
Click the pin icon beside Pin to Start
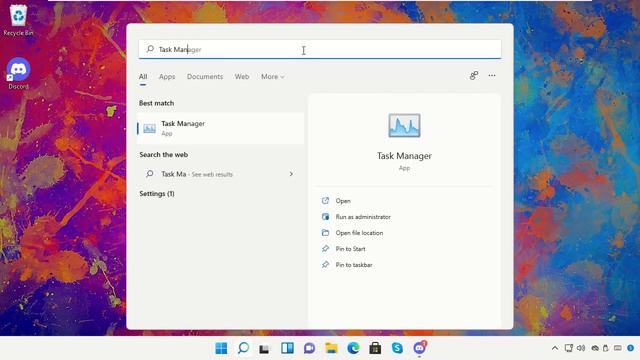pyautogui.click(x=325, y=248)
